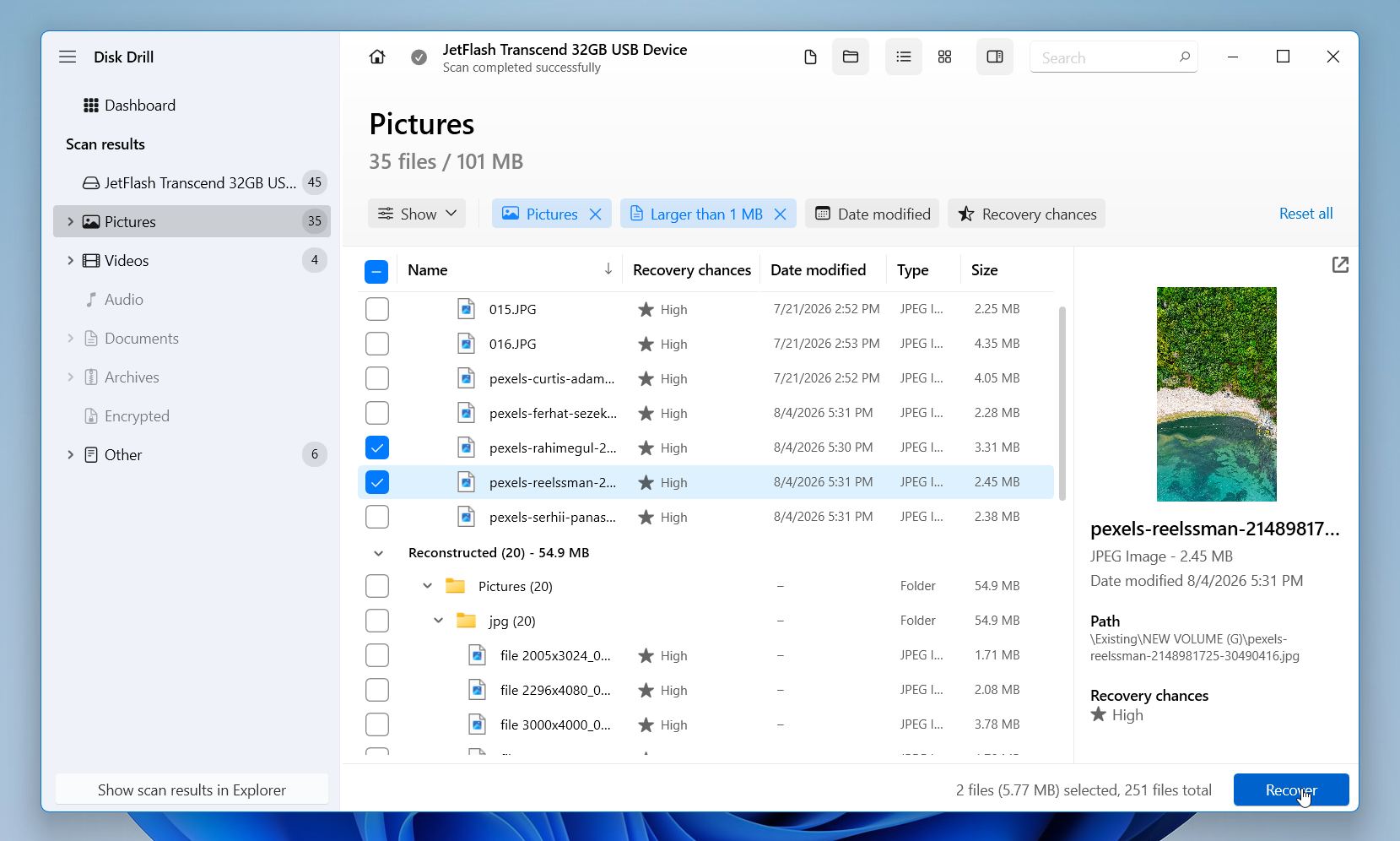
Task: Open the Date modified filter
Action: click(x=873, y=214)
